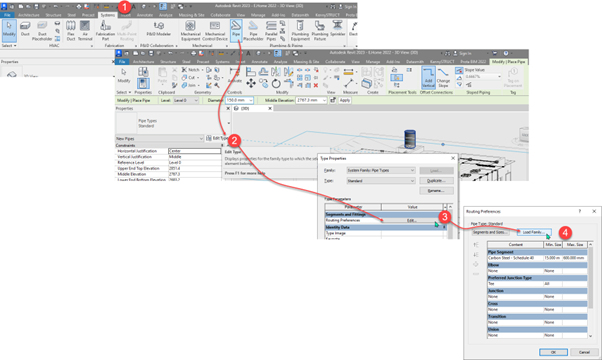Select the Pipe tool in Systems ribbon
The image size is (602, 360).
[236, 30]
